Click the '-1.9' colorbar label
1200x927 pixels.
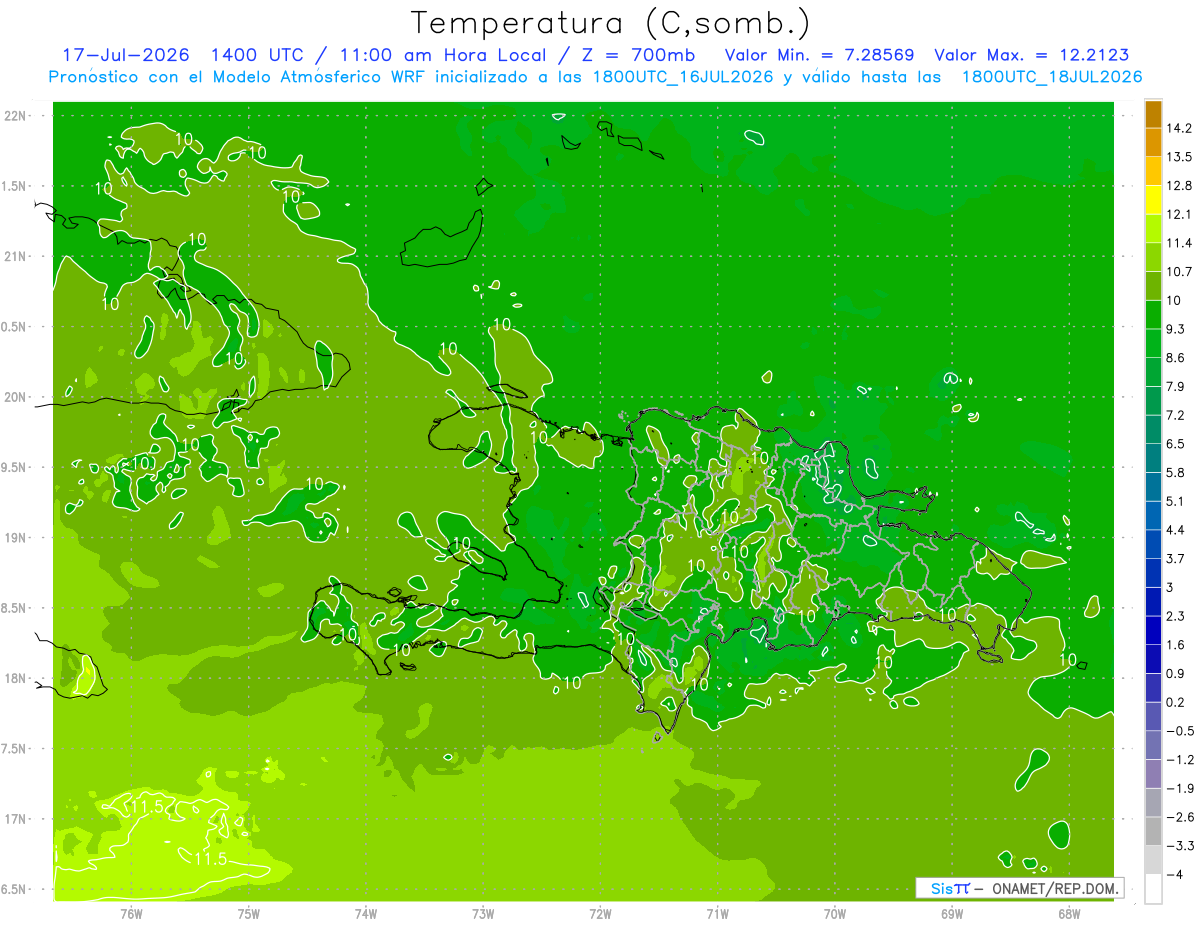point(1180,789)
